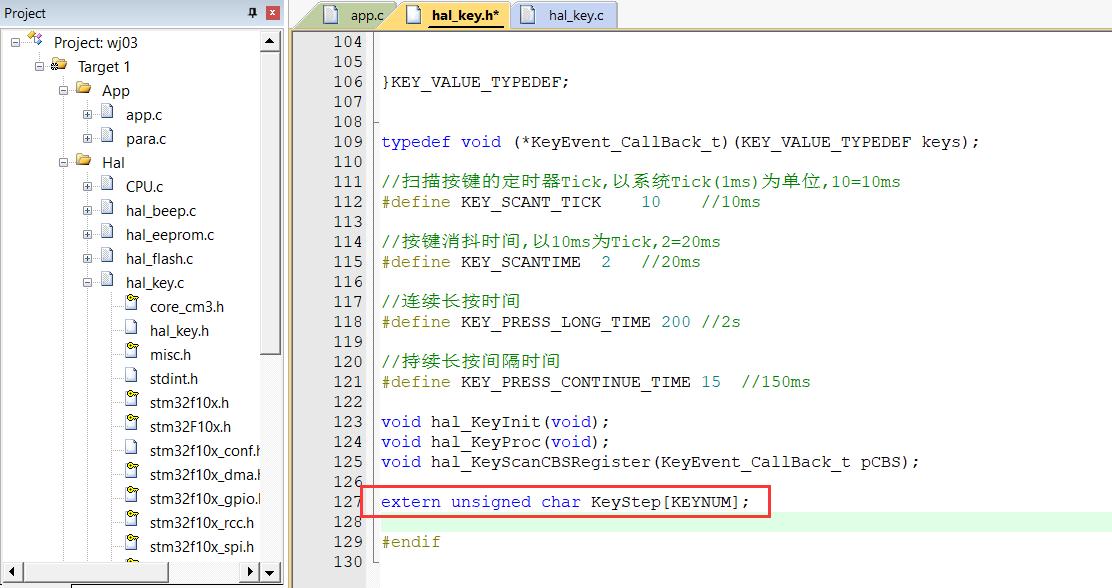
Task: Click the app.c file icon
Action: click(107, 112)
